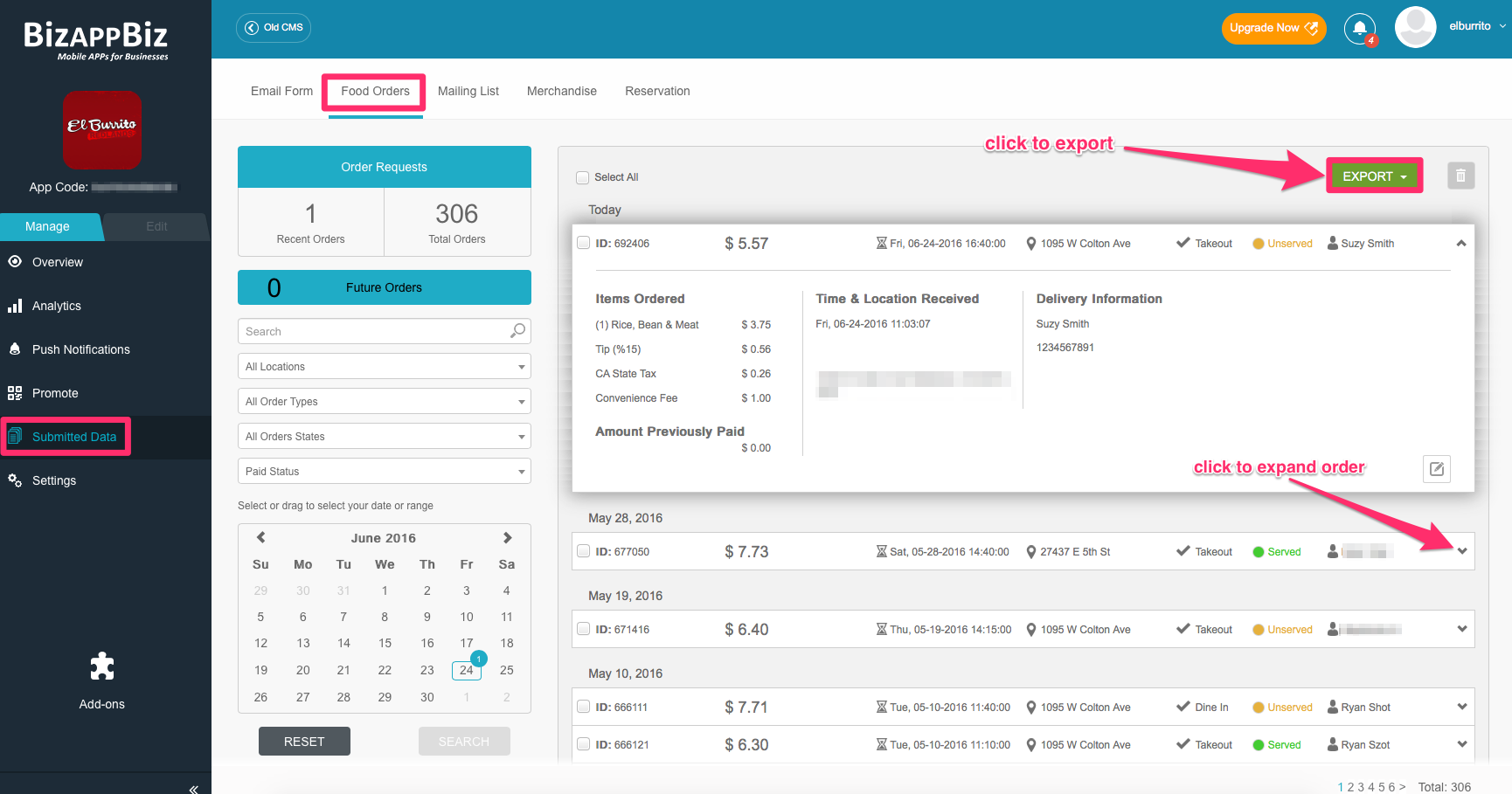Screen dimensions: 1512x794
Task: Open the notifications bell icon
Action: [1359, 28]
